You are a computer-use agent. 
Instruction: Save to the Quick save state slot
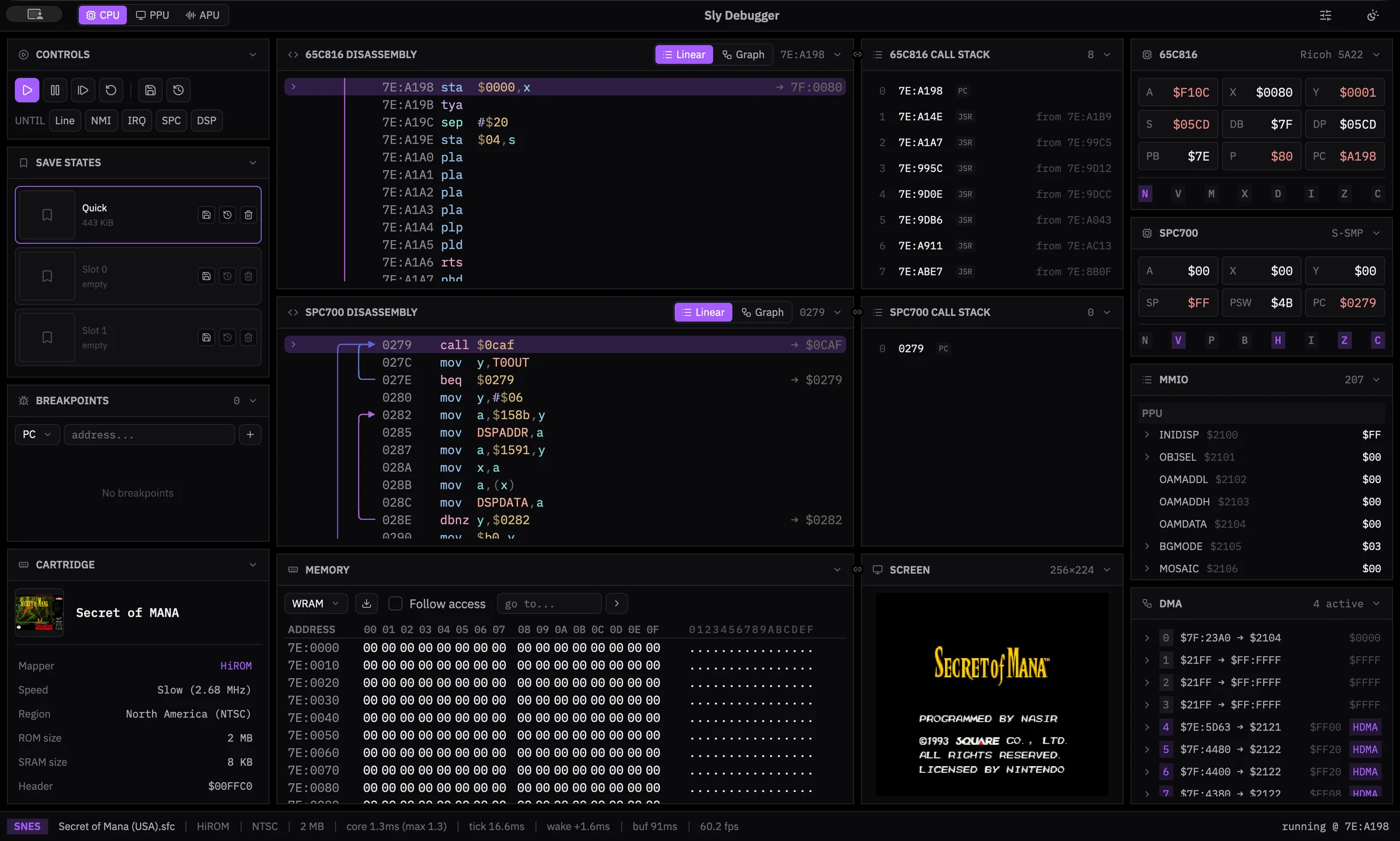point(206,215)
